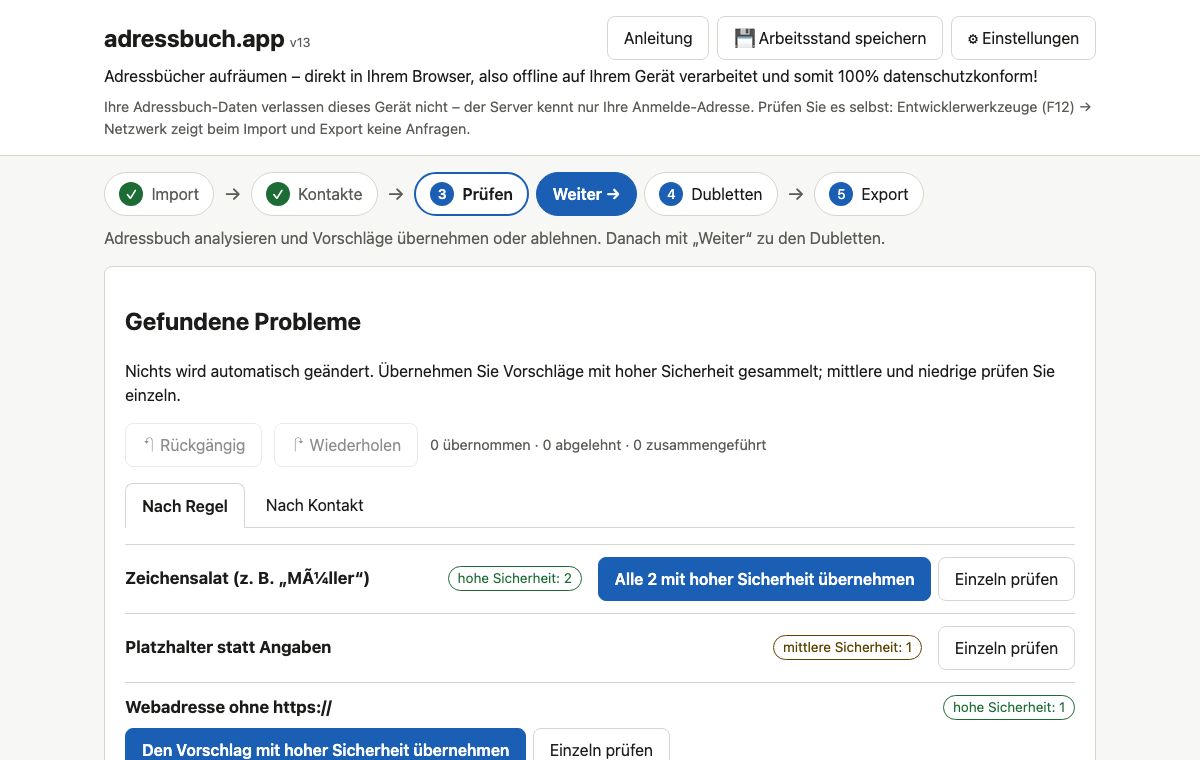
Task: Click the v13 version label
Action: pyautogui.click(x=300, y=43)
